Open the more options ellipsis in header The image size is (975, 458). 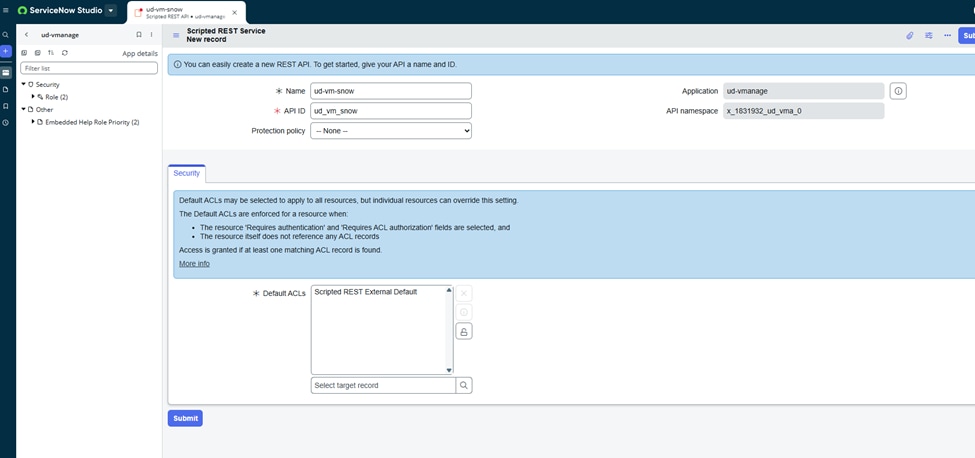point(947,35)
